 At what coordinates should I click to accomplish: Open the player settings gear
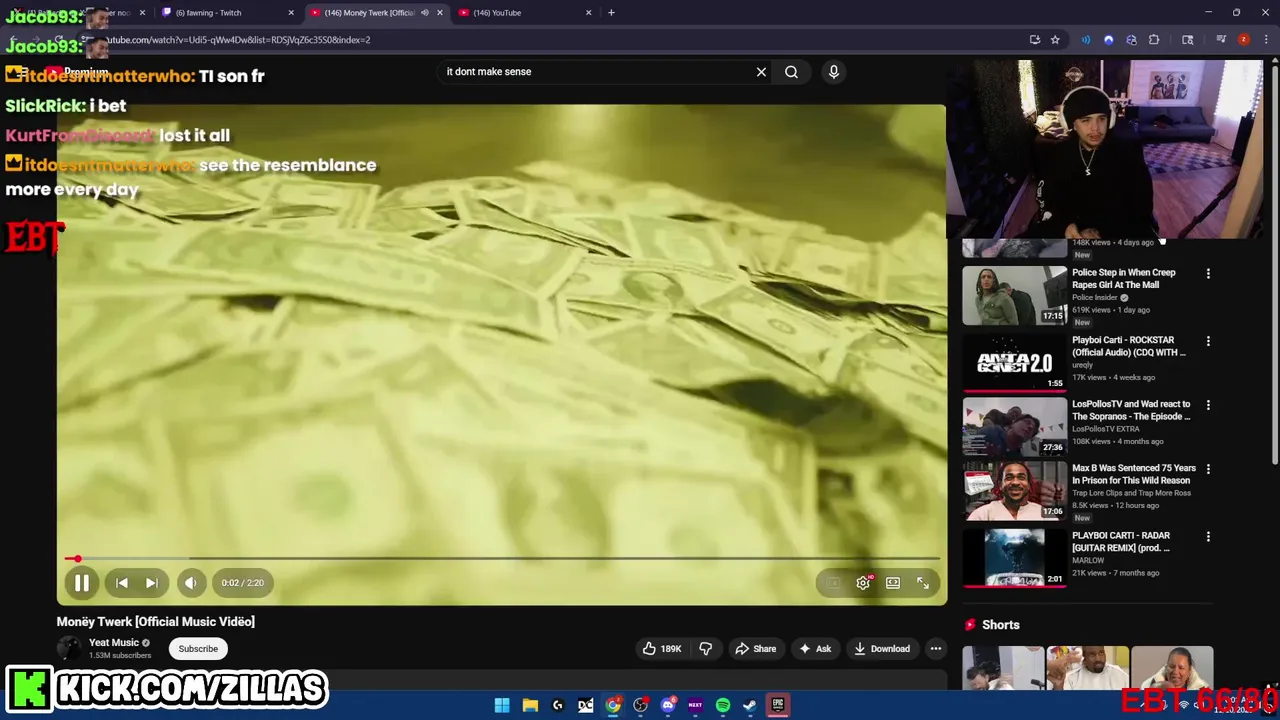click(x=863, y=583)
